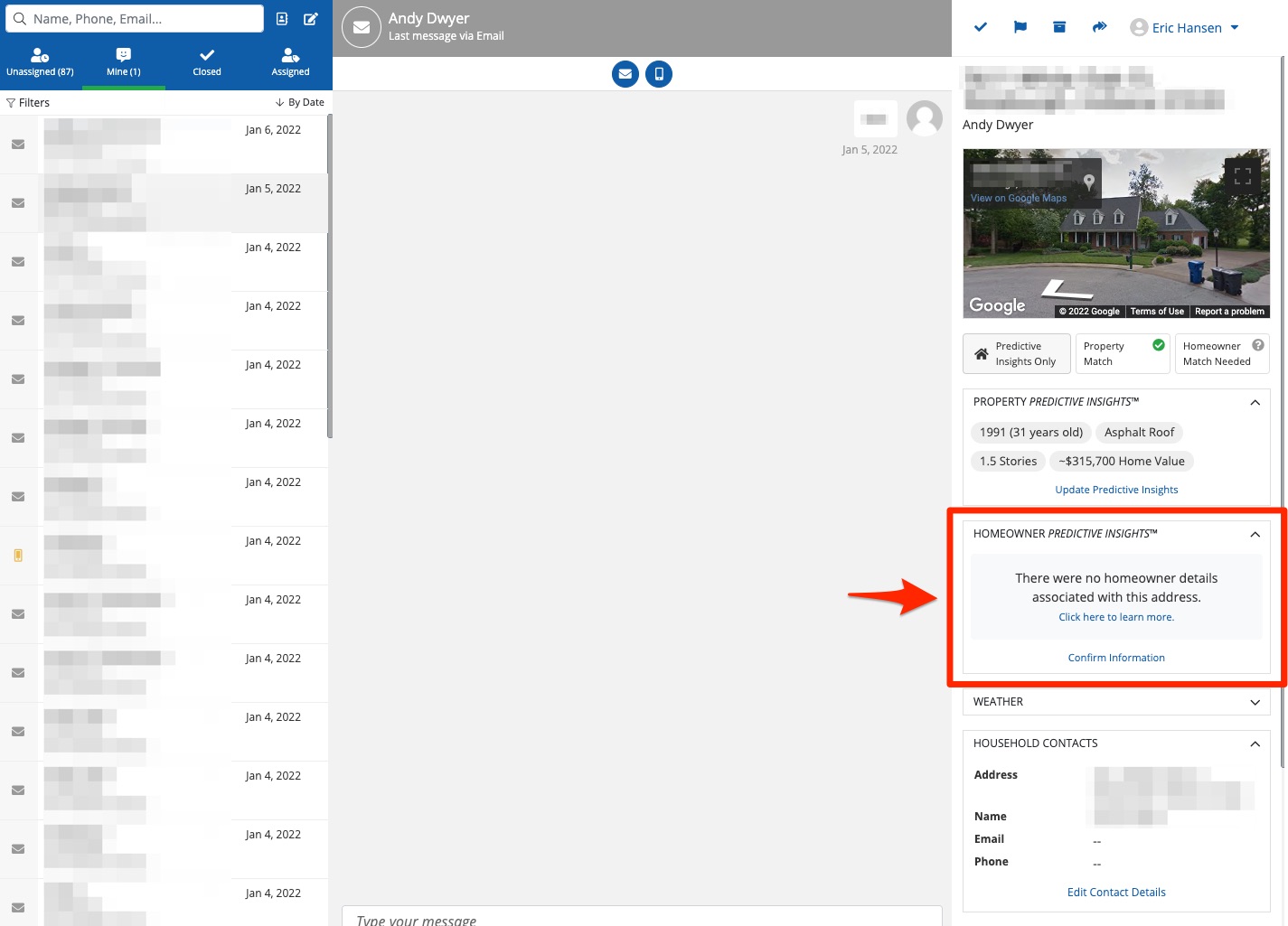
Task: Click the Edit Contact Details link
Action: click(x=1116, y=893)
